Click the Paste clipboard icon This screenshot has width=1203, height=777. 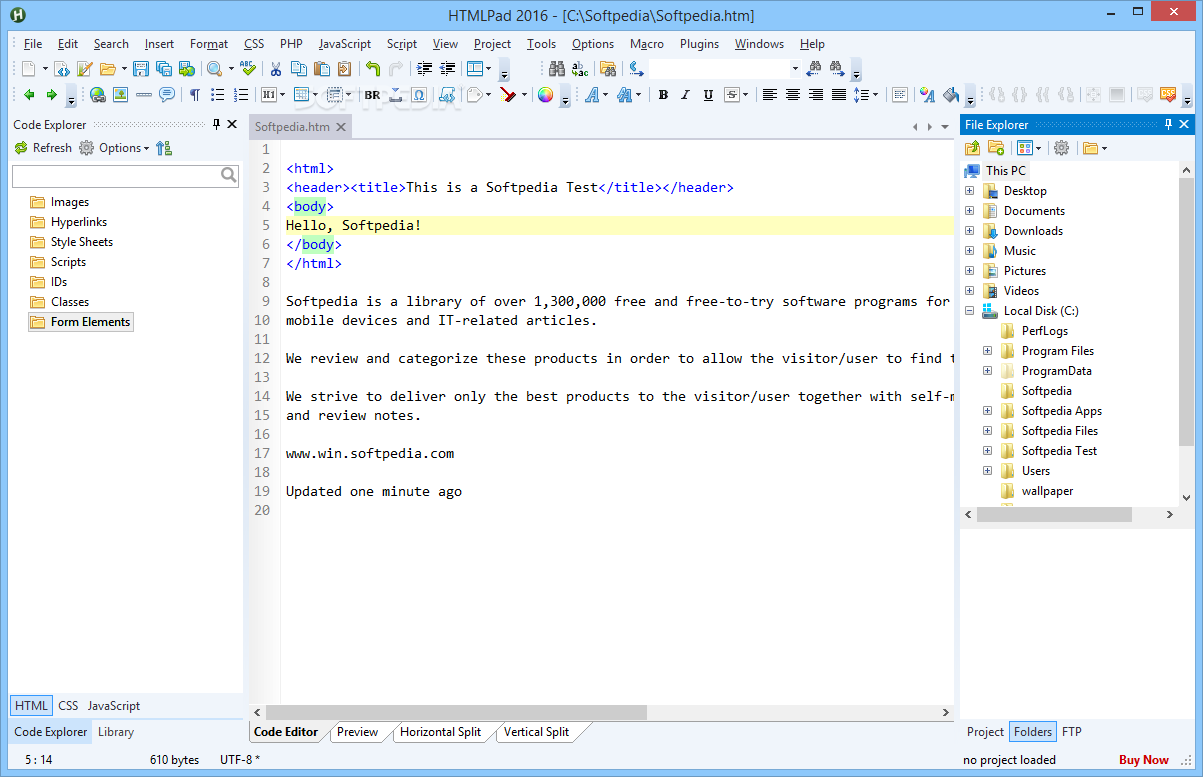pos(322,69)
